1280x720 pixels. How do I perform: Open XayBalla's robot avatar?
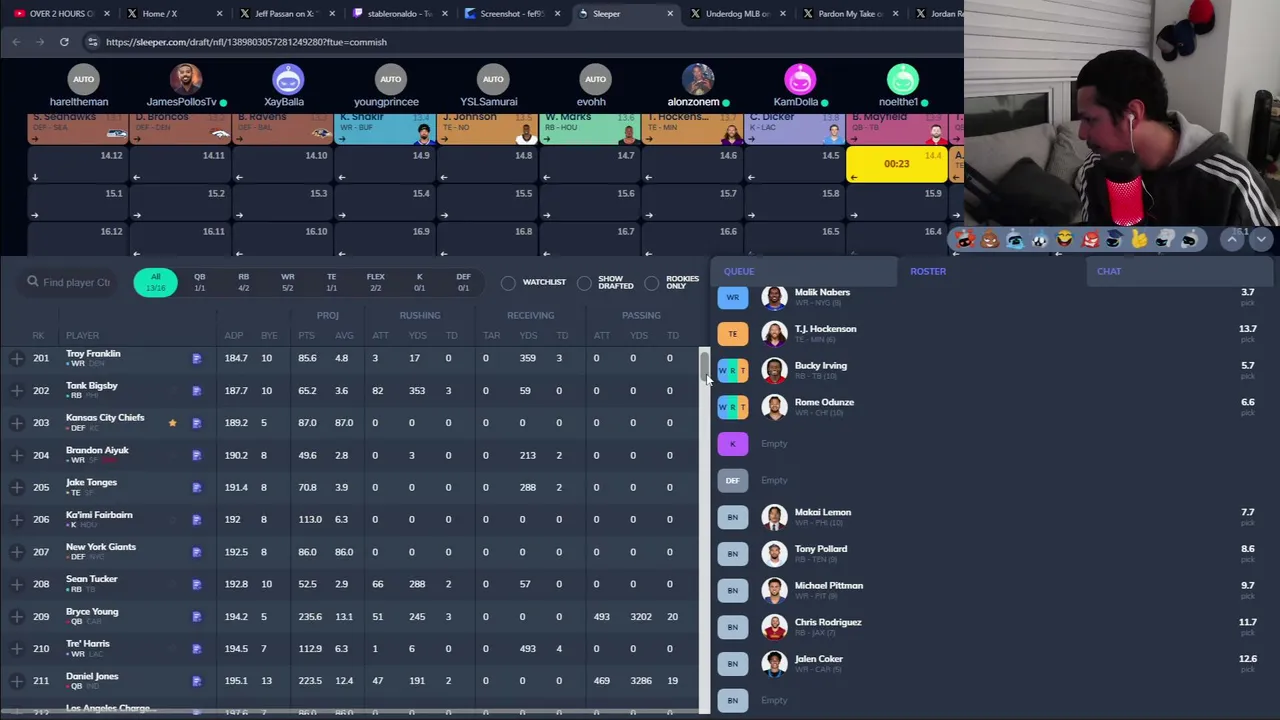pyautogui.click(x=288, y=79)
